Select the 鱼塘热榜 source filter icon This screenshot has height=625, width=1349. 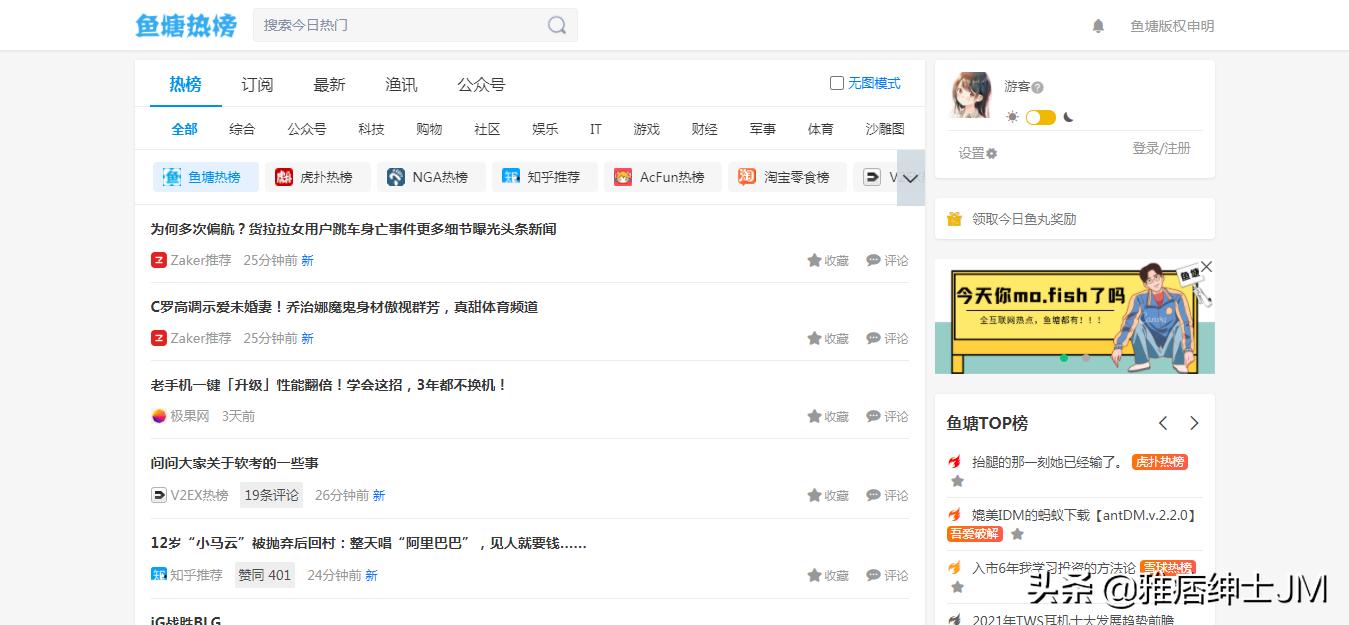pos(170,176)
